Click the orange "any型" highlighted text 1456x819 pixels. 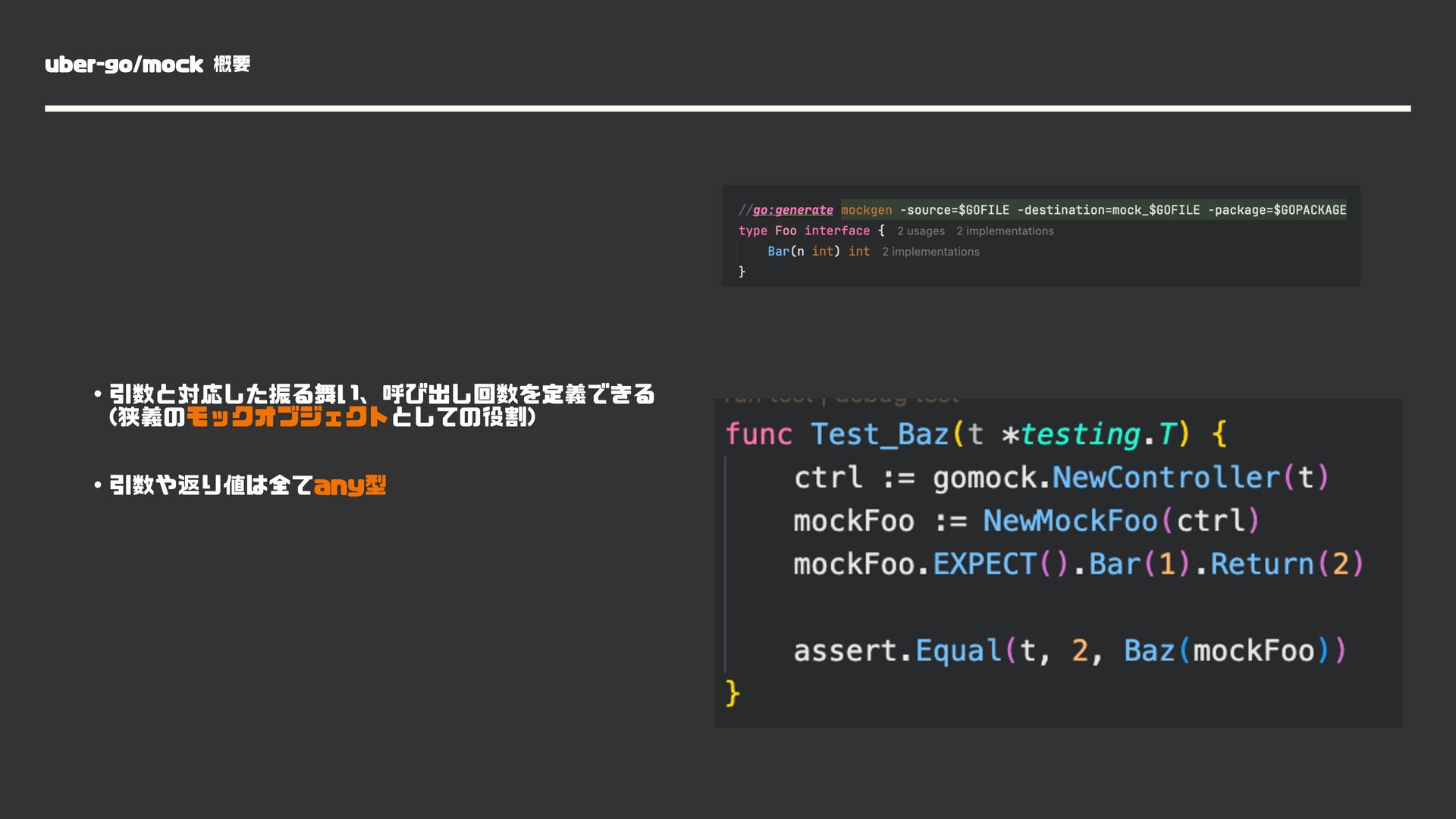point(350,485)
